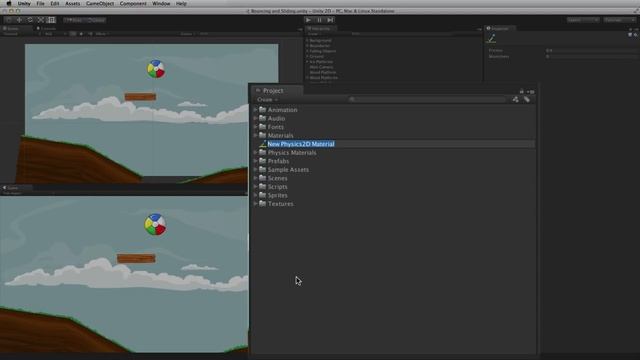640x360 pixels.
Task: Open the File menu
Action: pyautogui.click(x=40, y=3)
